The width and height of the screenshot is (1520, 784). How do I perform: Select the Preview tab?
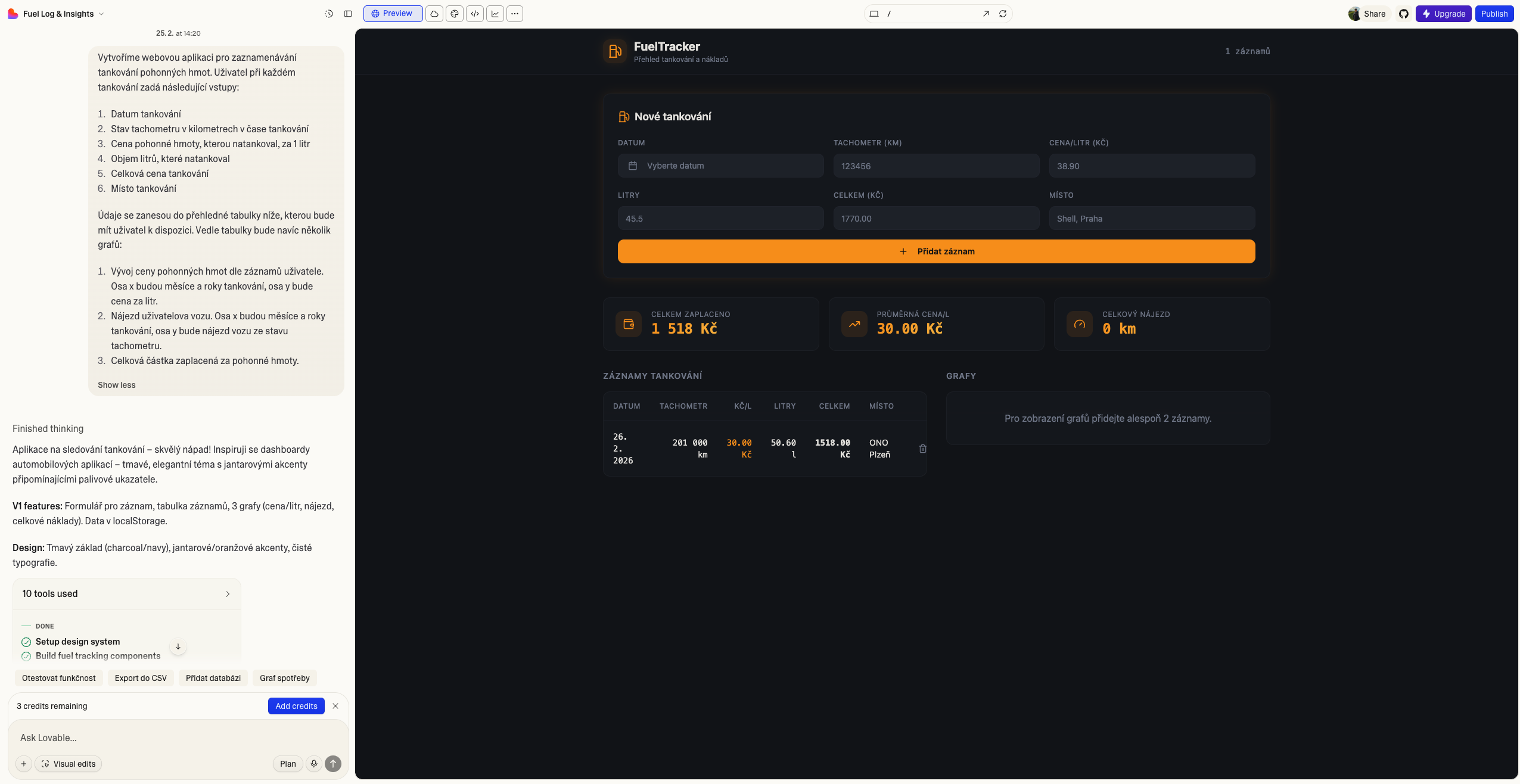point(393,14)
